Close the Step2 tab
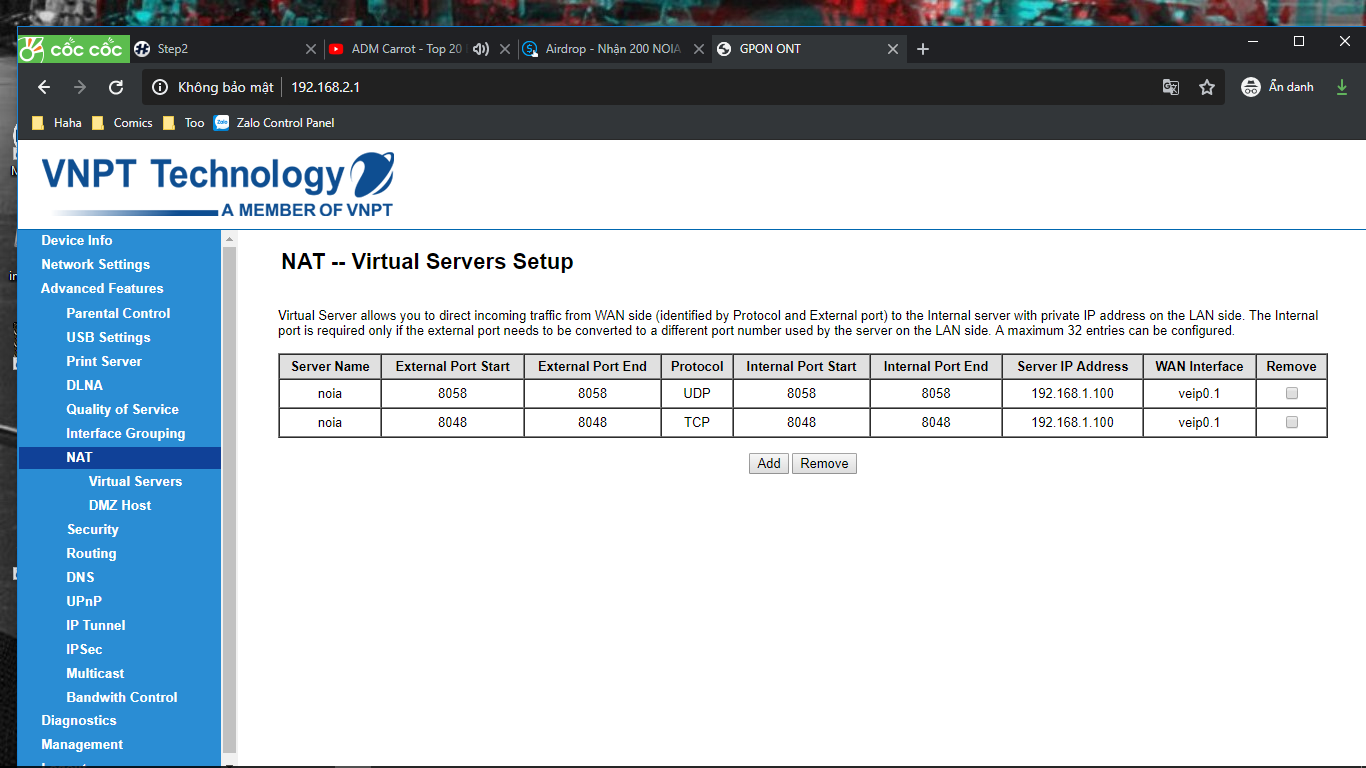1366x768 pixels. coord(311,49)
